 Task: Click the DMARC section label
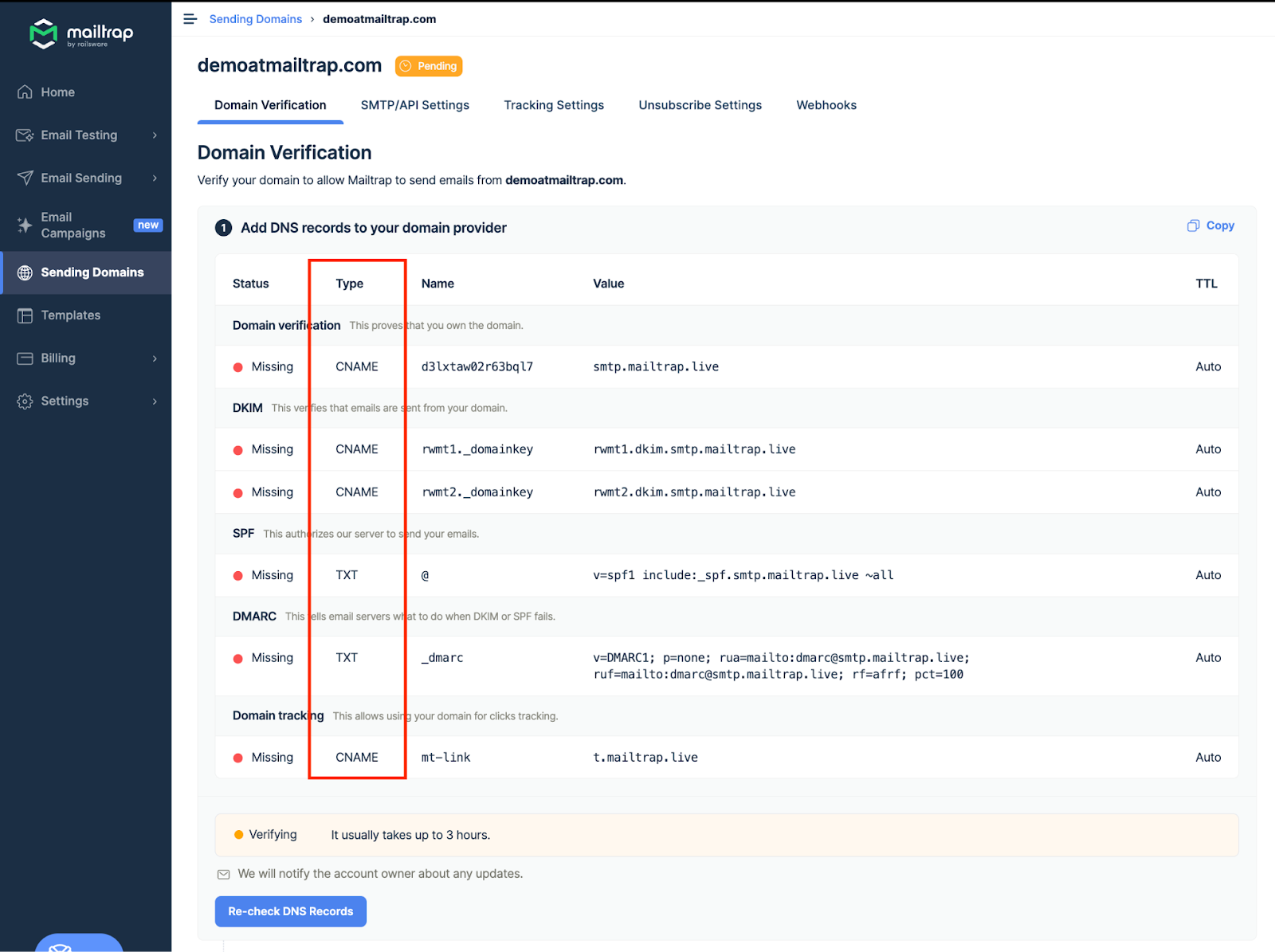[x=254, y=617]
